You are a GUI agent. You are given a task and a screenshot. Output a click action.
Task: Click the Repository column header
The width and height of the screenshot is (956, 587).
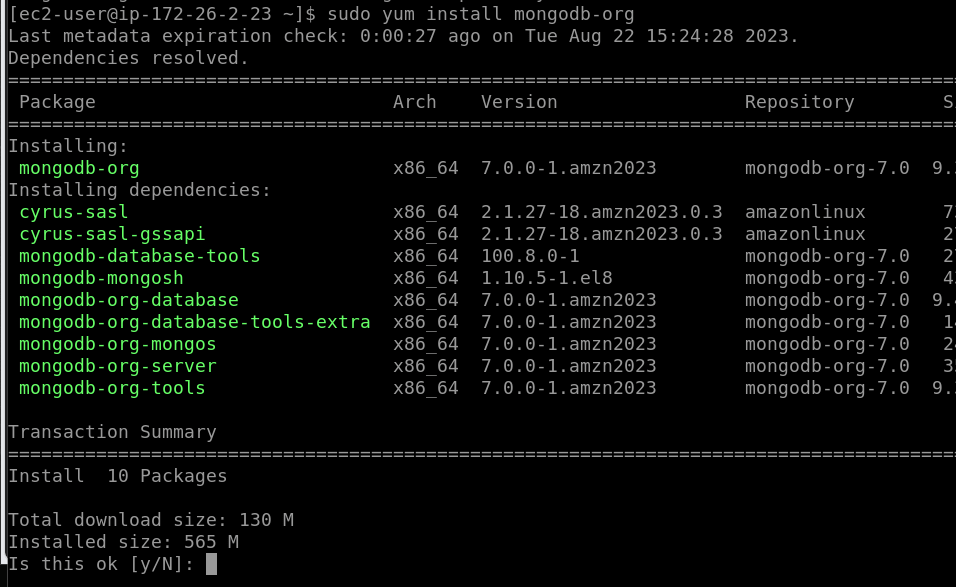point(799,101)
